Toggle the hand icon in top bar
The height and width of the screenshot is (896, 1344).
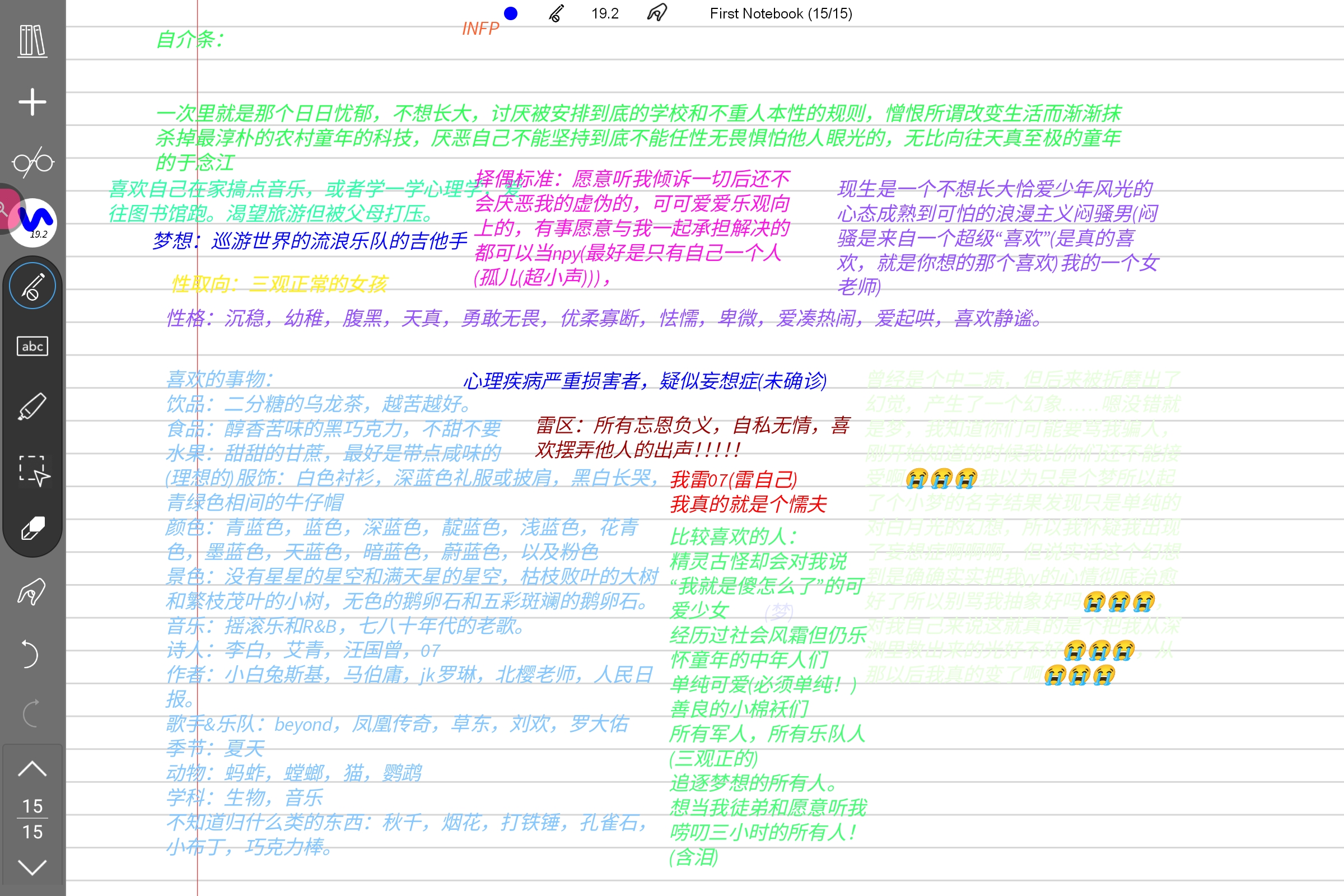656,13
